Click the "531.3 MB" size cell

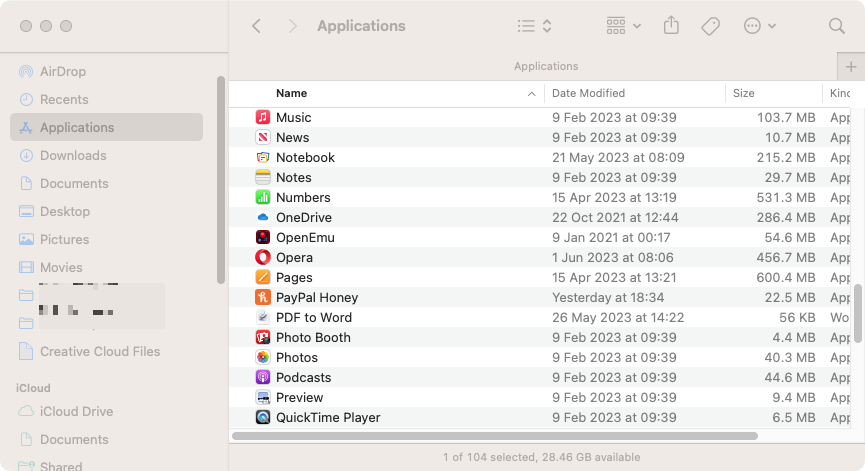point(786,197)
